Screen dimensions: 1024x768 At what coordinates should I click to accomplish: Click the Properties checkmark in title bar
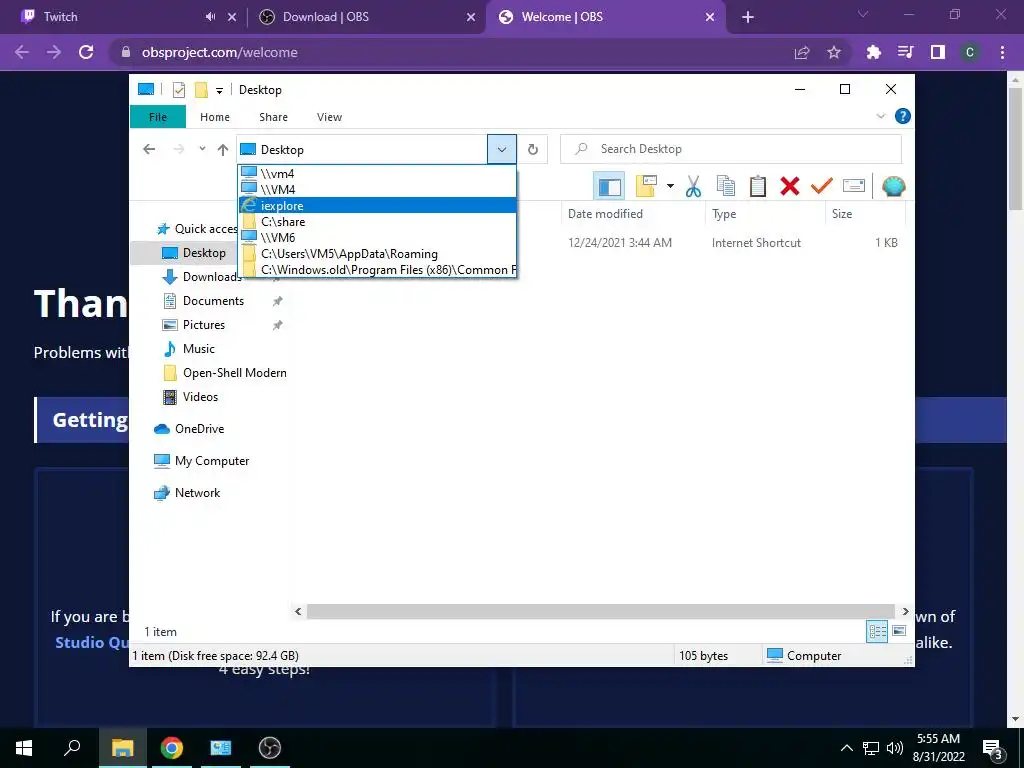tap(179, 90)
